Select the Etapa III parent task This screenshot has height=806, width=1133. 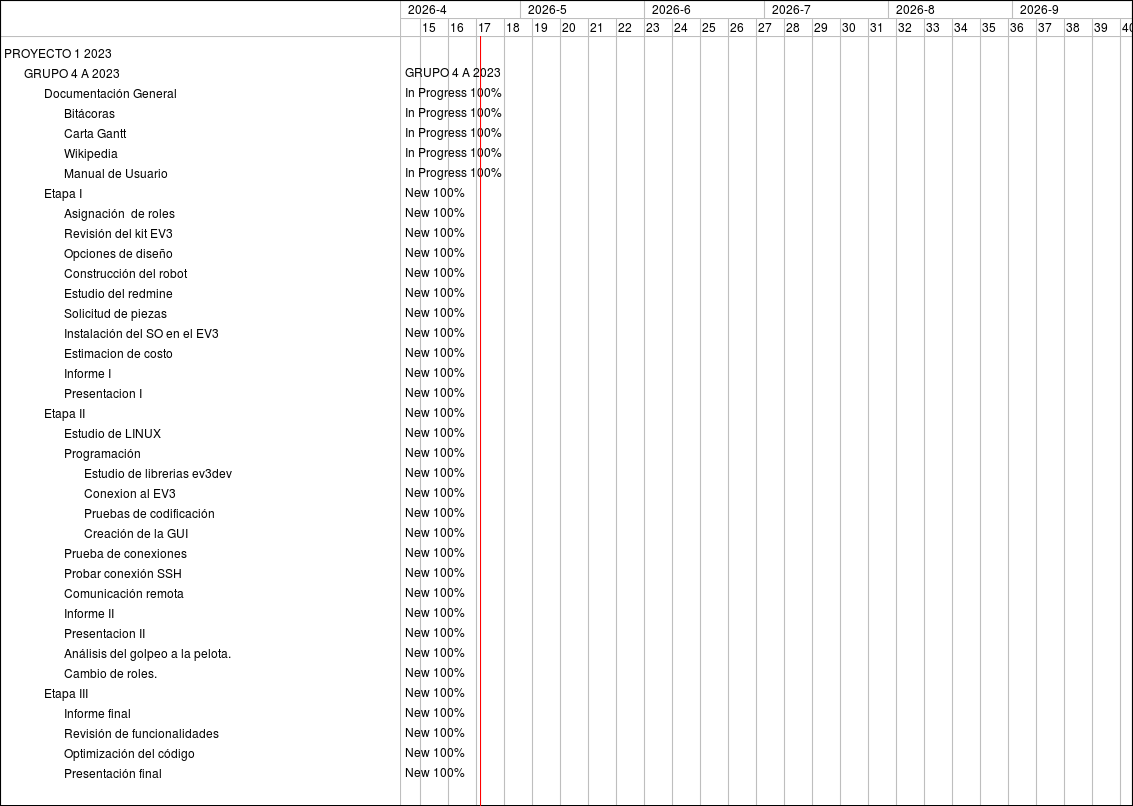[66, 694]
